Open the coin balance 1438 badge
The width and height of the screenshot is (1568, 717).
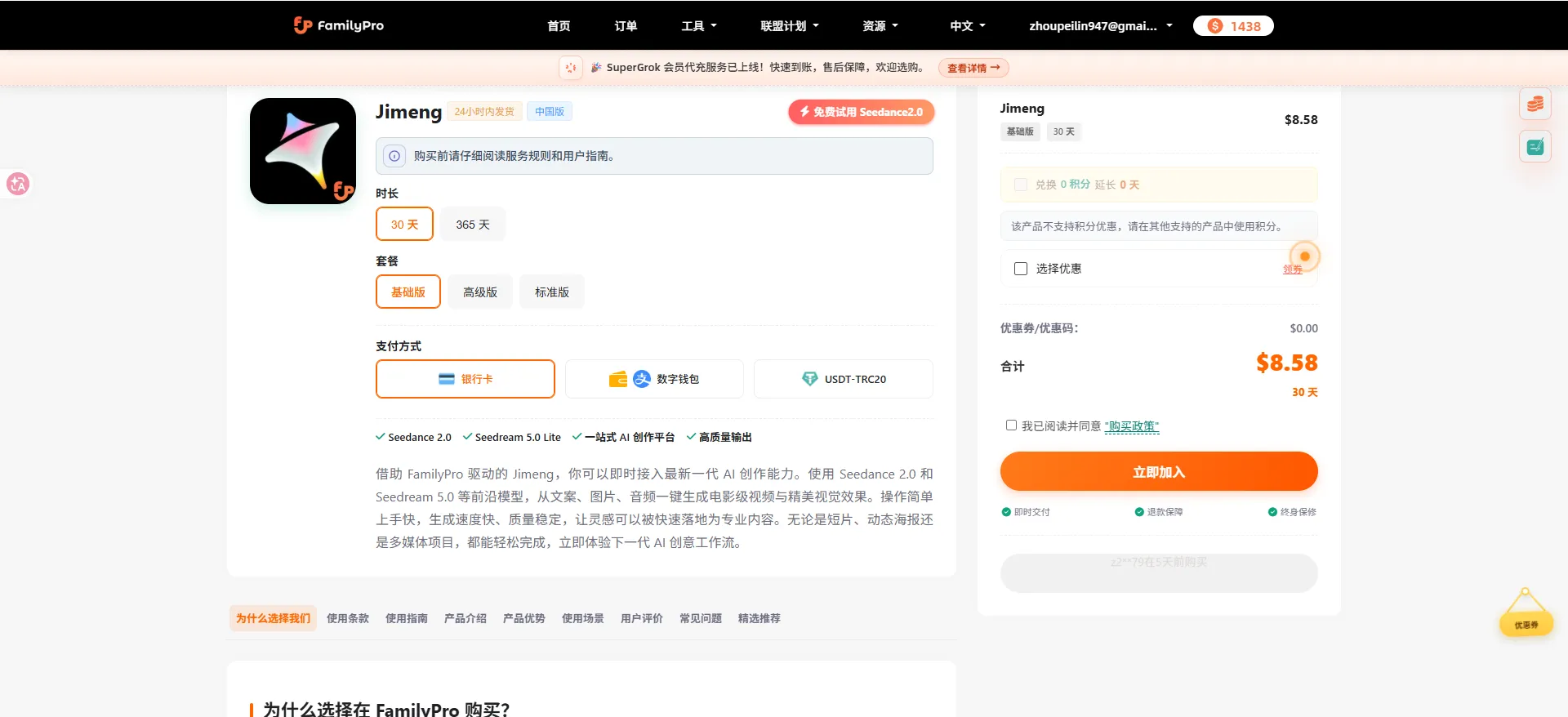click(1233, 26)
